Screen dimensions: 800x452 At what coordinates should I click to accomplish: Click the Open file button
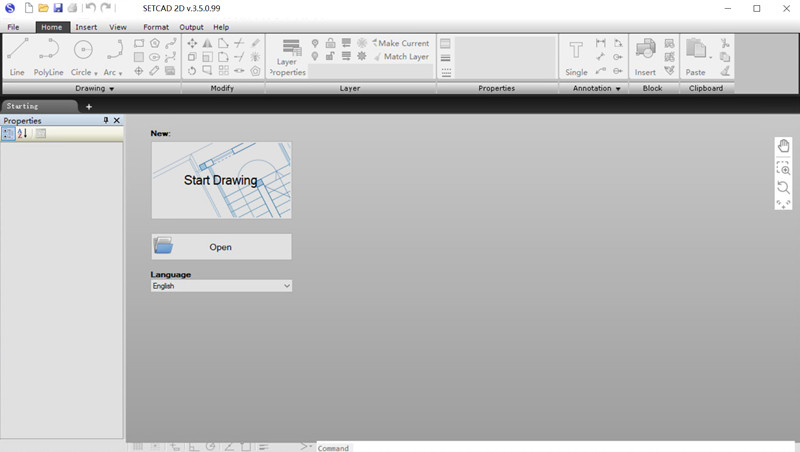pos(221,247)
